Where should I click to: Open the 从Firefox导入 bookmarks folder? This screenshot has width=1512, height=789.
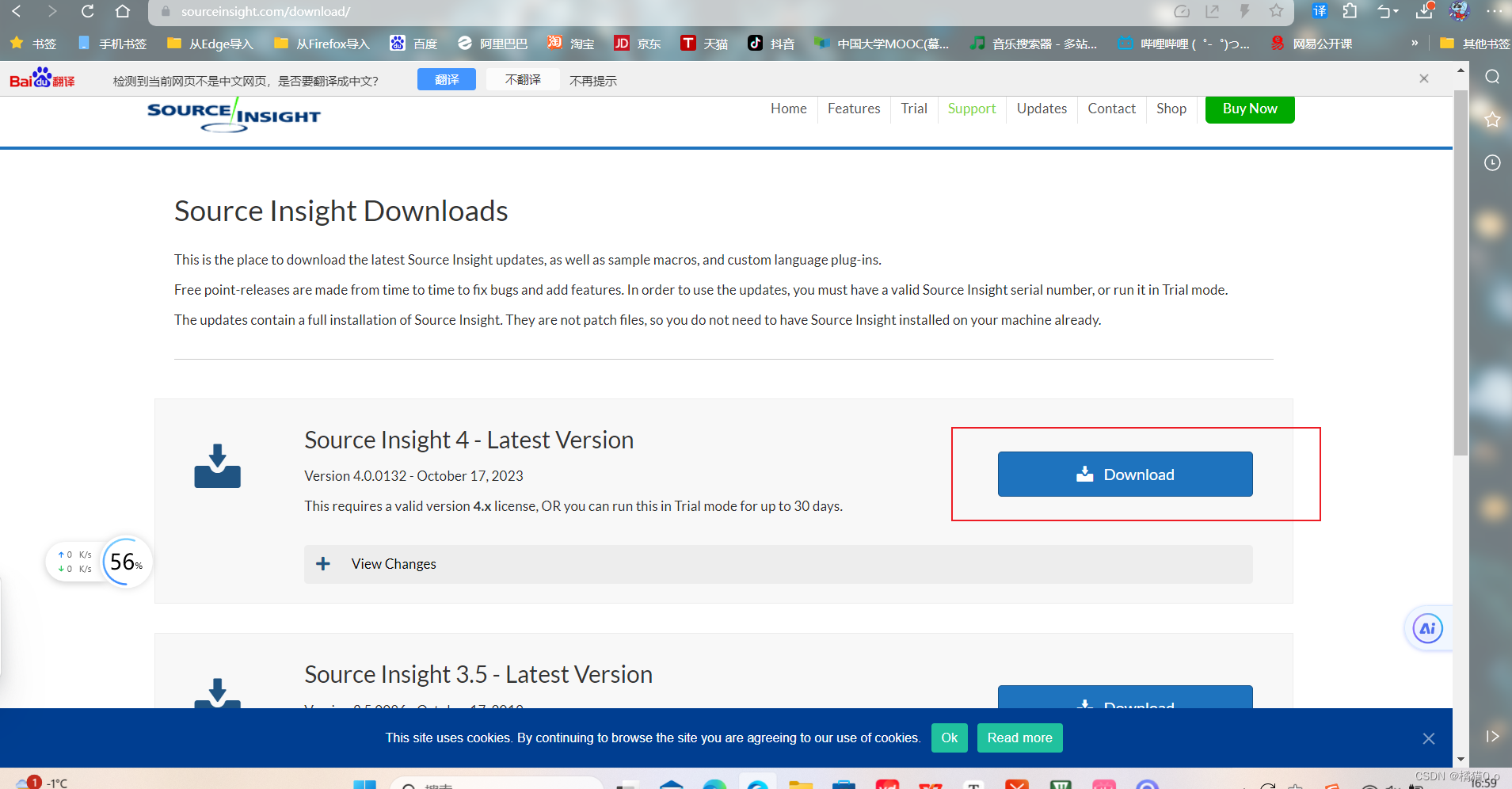click(322, 44)
